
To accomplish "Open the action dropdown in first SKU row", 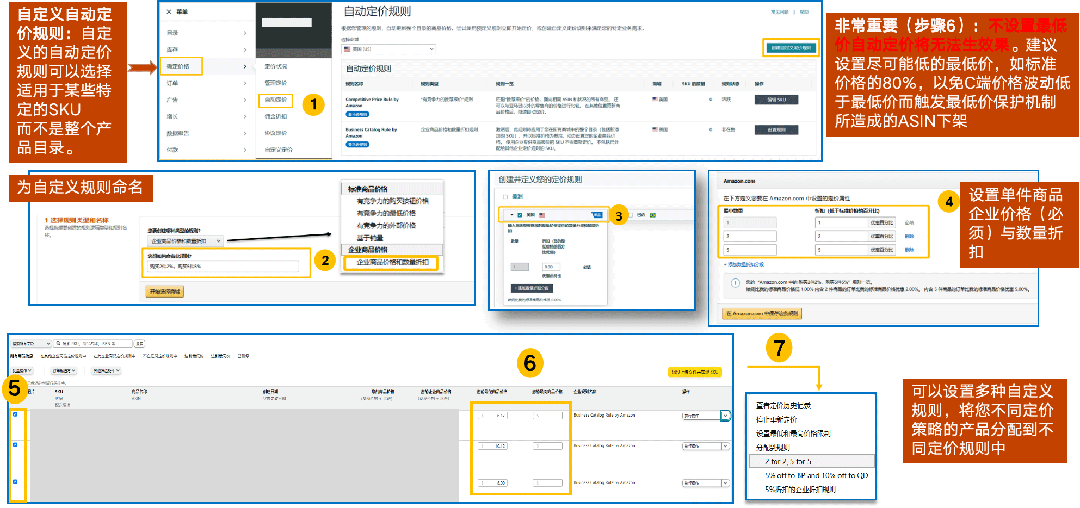I will coord(725,415).
